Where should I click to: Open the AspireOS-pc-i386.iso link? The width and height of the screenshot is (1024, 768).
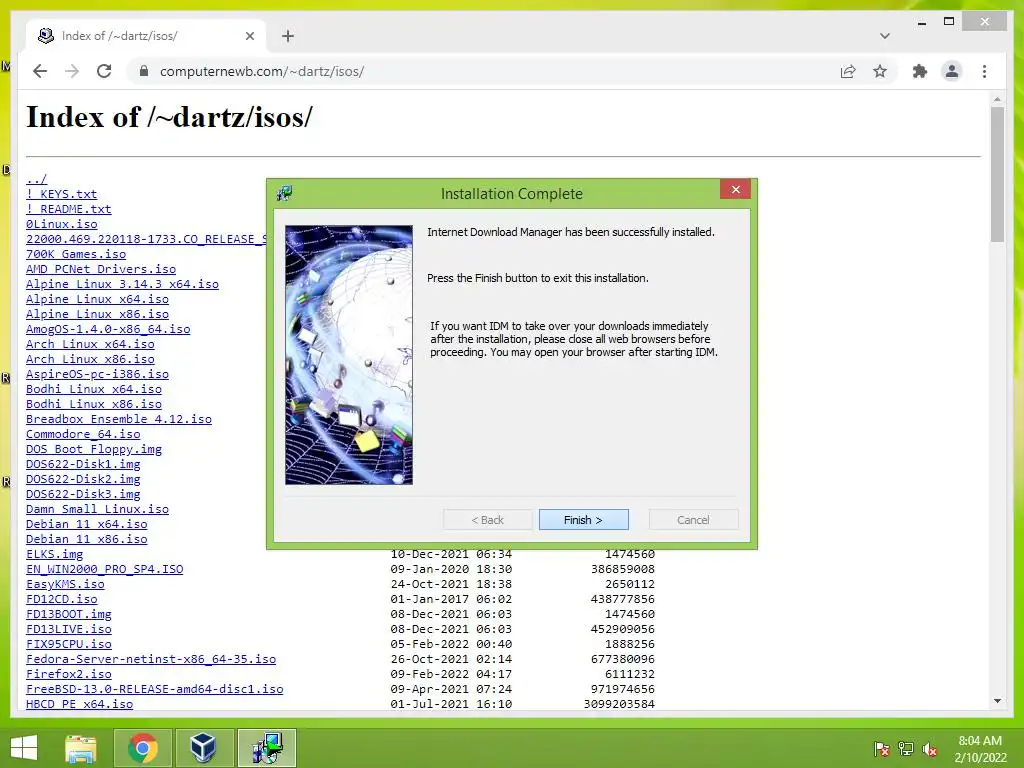coord(97,374)
